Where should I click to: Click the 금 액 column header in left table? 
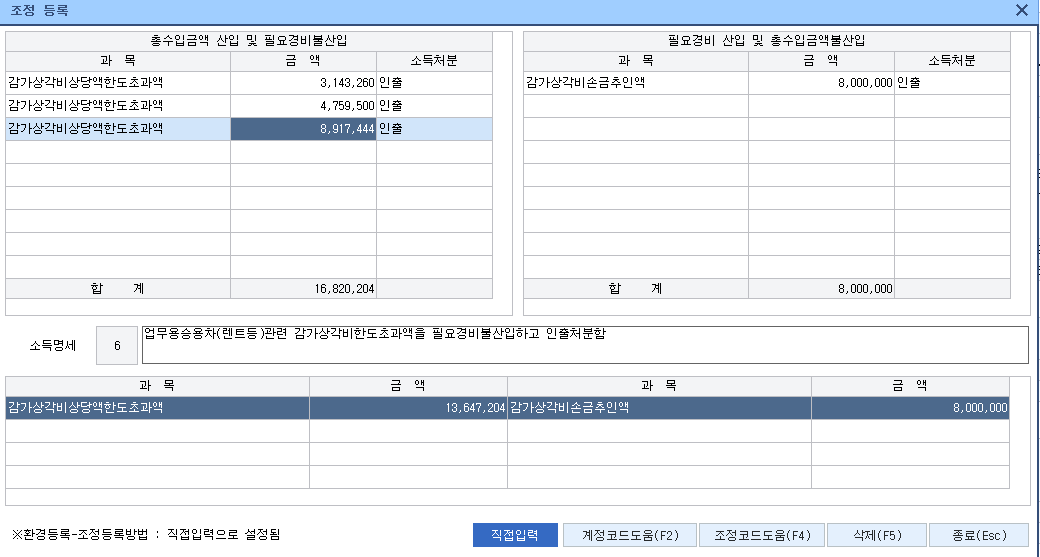coord(303,60)
